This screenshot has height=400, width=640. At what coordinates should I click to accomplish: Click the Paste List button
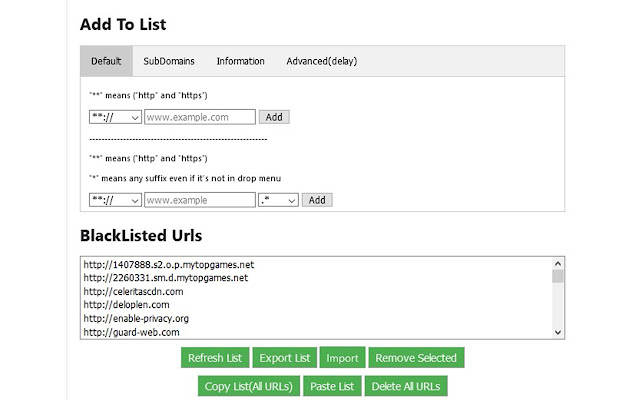[x=332, y=386]
